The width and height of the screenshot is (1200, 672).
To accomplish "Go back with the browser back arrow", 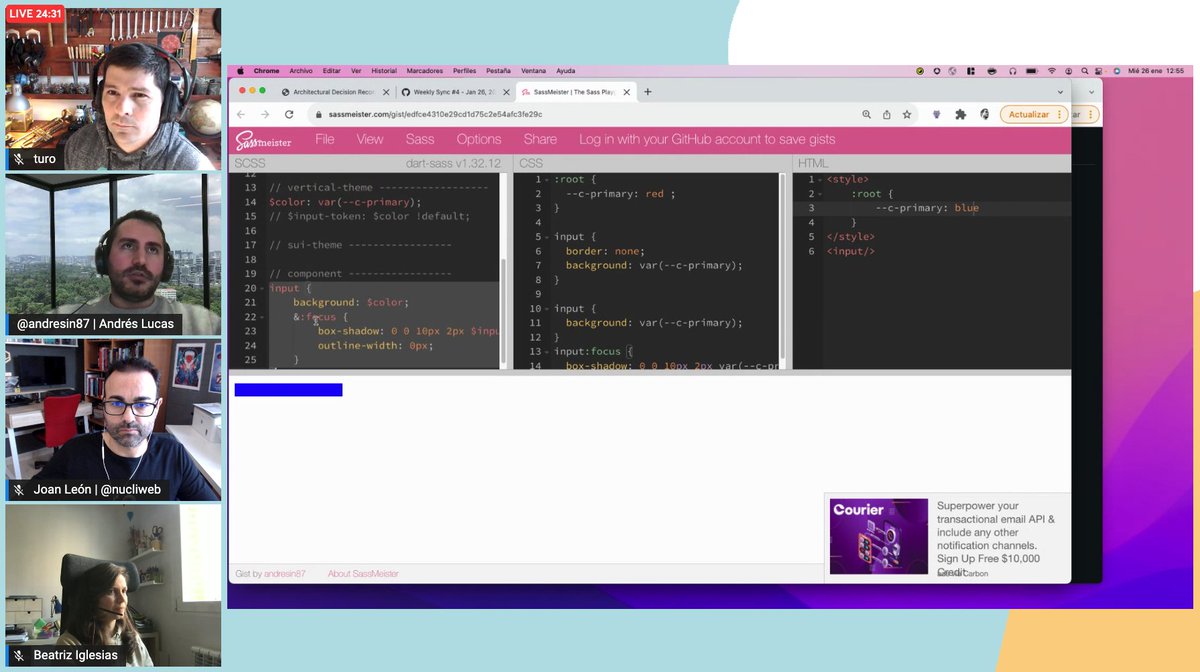I will coord(241,114).
